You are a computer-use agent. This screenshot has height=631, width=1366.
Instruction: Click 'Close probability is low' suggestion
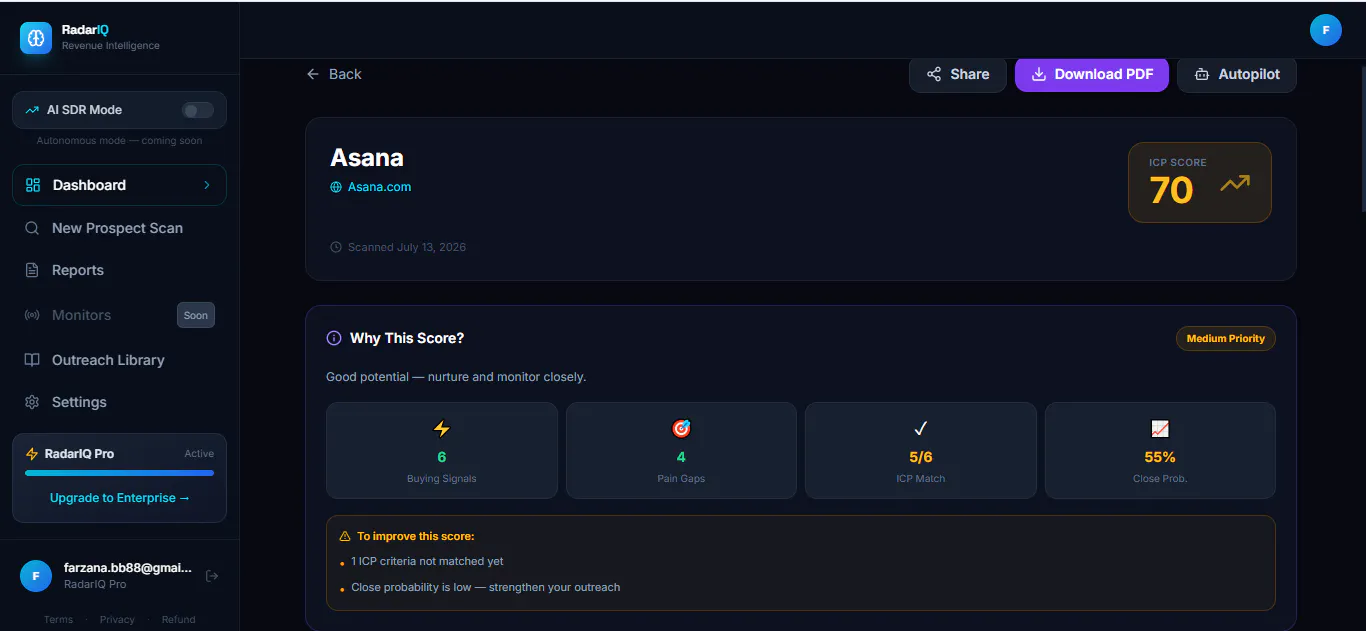pyautogui.click(x=486, y=587)
